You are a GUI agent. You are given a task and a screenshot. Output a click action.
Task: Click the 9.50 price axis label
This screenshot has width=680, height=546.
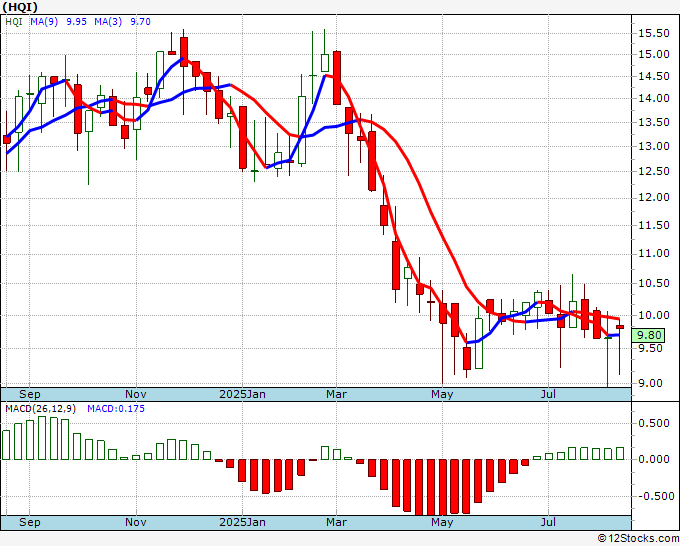coord(651,348)
